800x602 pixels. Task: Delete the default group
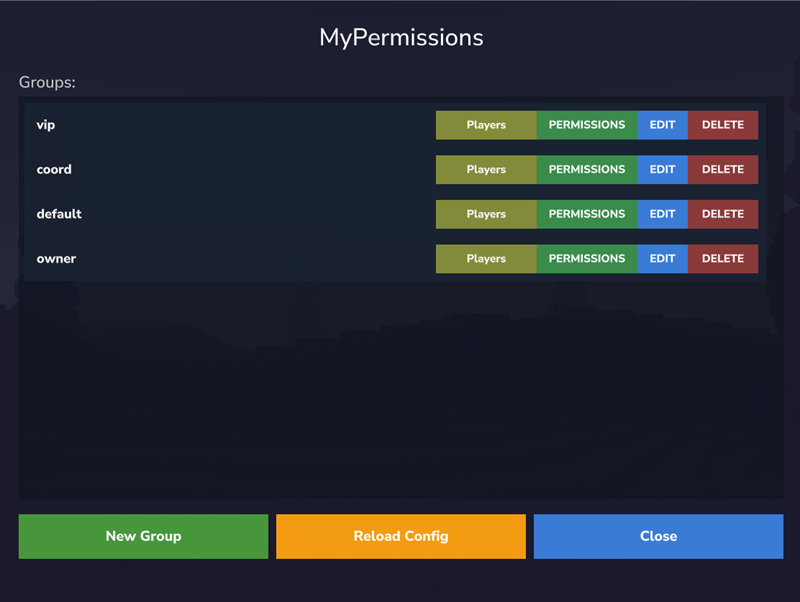tap(722, 214)
